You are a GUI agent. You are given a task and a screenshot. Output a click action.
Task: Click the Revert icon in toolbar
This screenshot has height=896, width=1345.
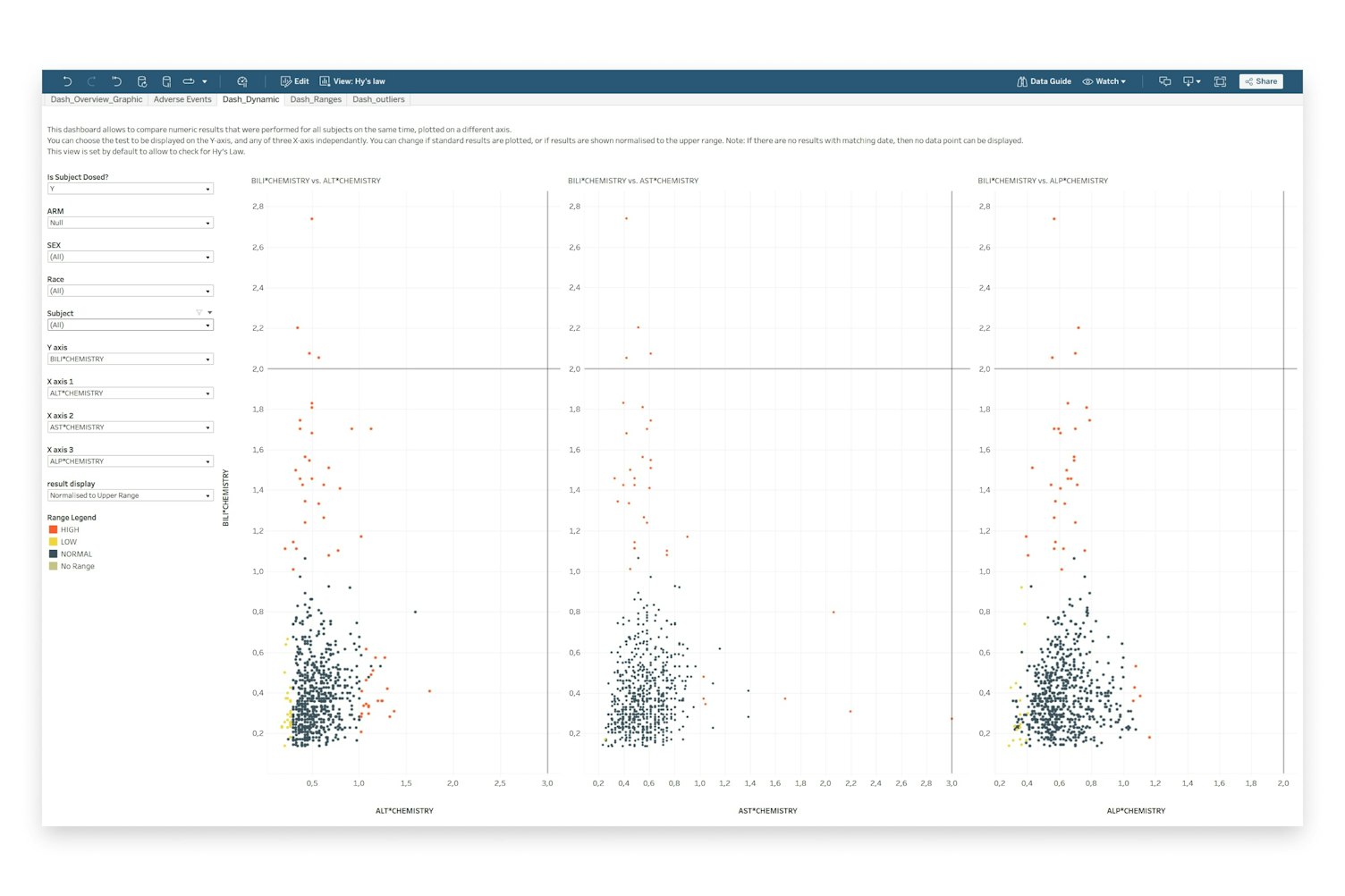click(x=116, y=81)
